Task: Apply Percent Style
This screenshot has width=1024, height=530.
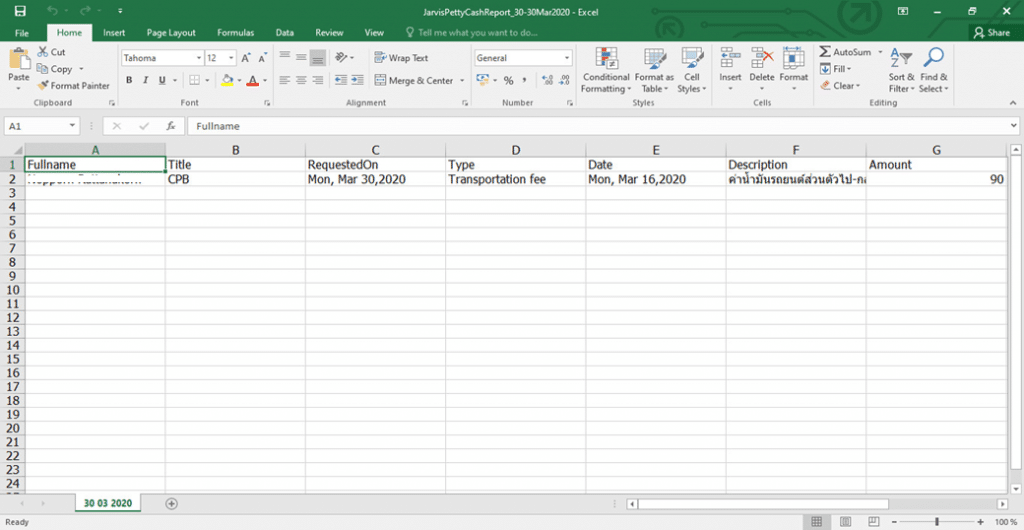Action: pos(508,81)
